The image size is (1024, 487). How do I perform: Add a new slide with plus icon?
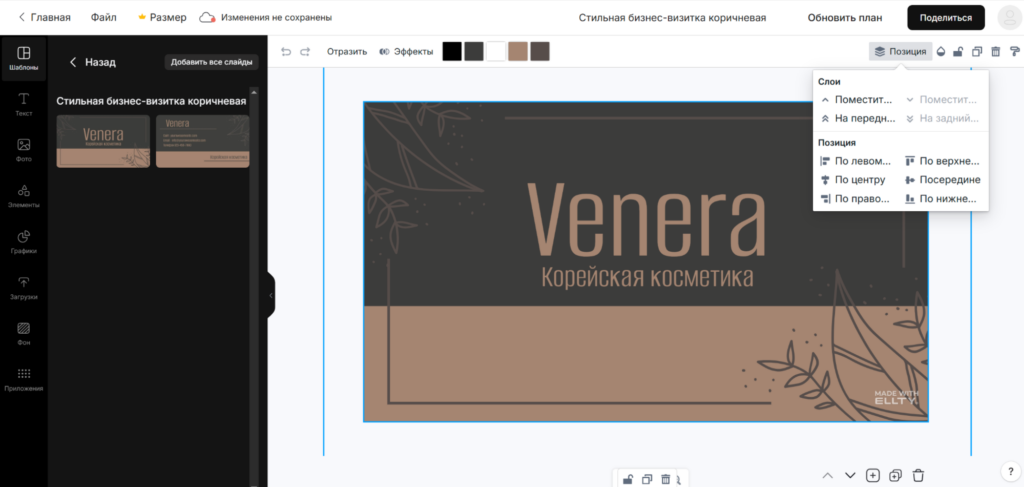click(x=873, y=475)
